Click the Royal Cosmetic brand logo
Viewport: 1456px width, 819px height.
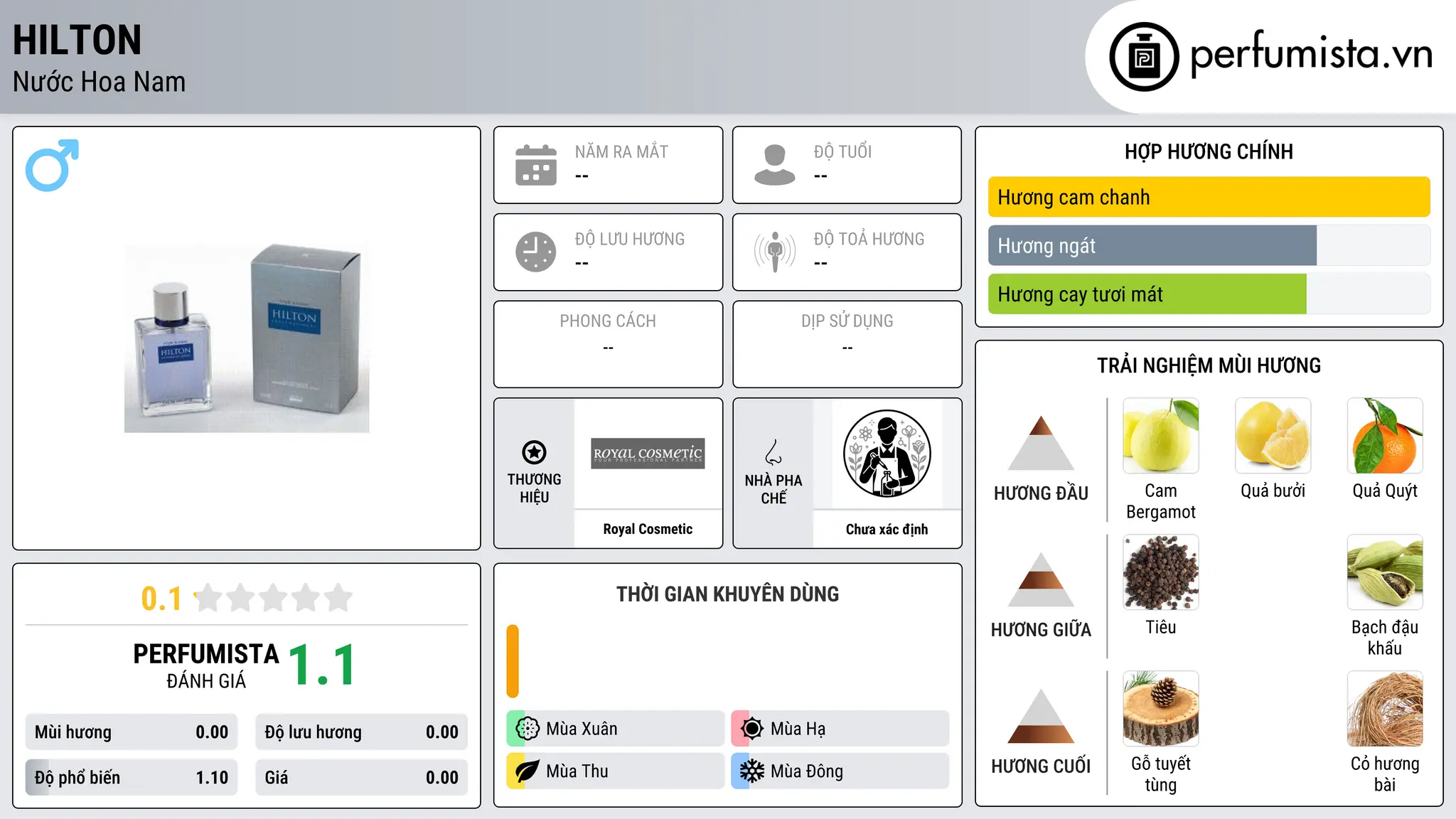[648, 454]
